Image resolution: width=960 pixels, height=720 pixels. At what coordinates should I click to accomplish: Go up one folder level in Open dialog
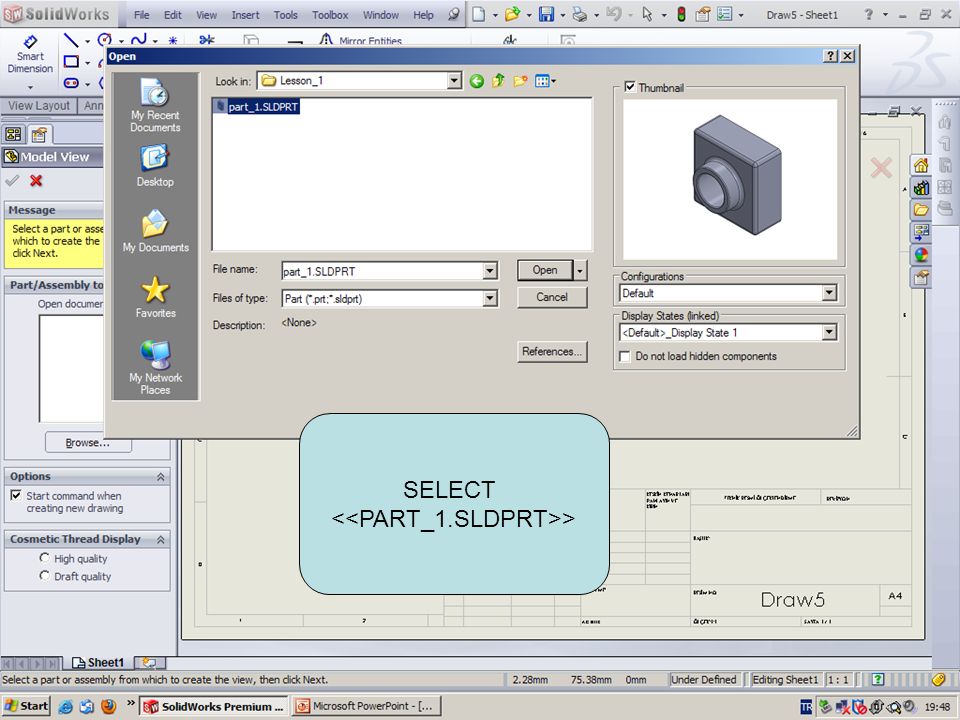(x=498, y=81)
